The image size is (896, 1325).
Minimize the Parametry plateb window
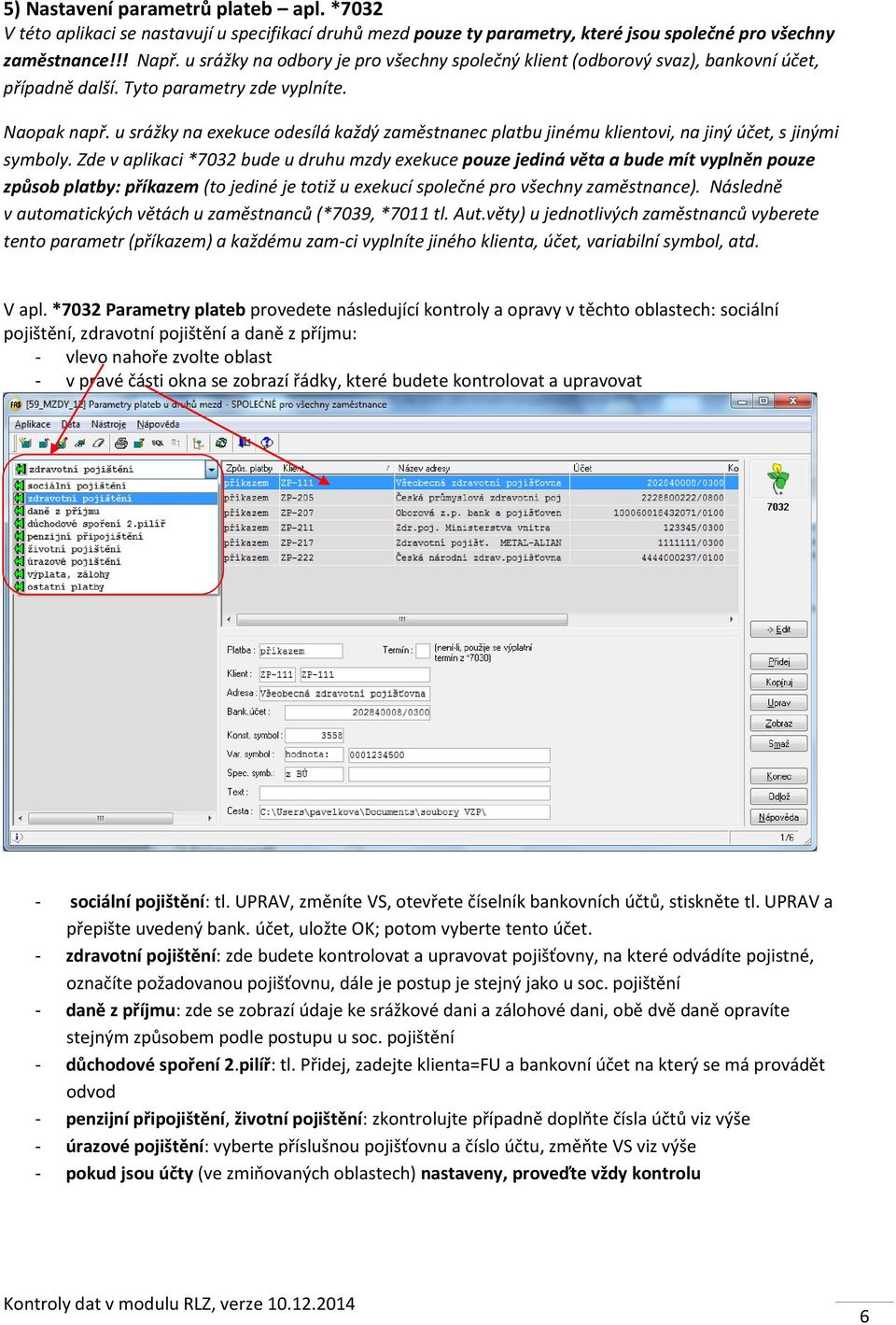743,402
